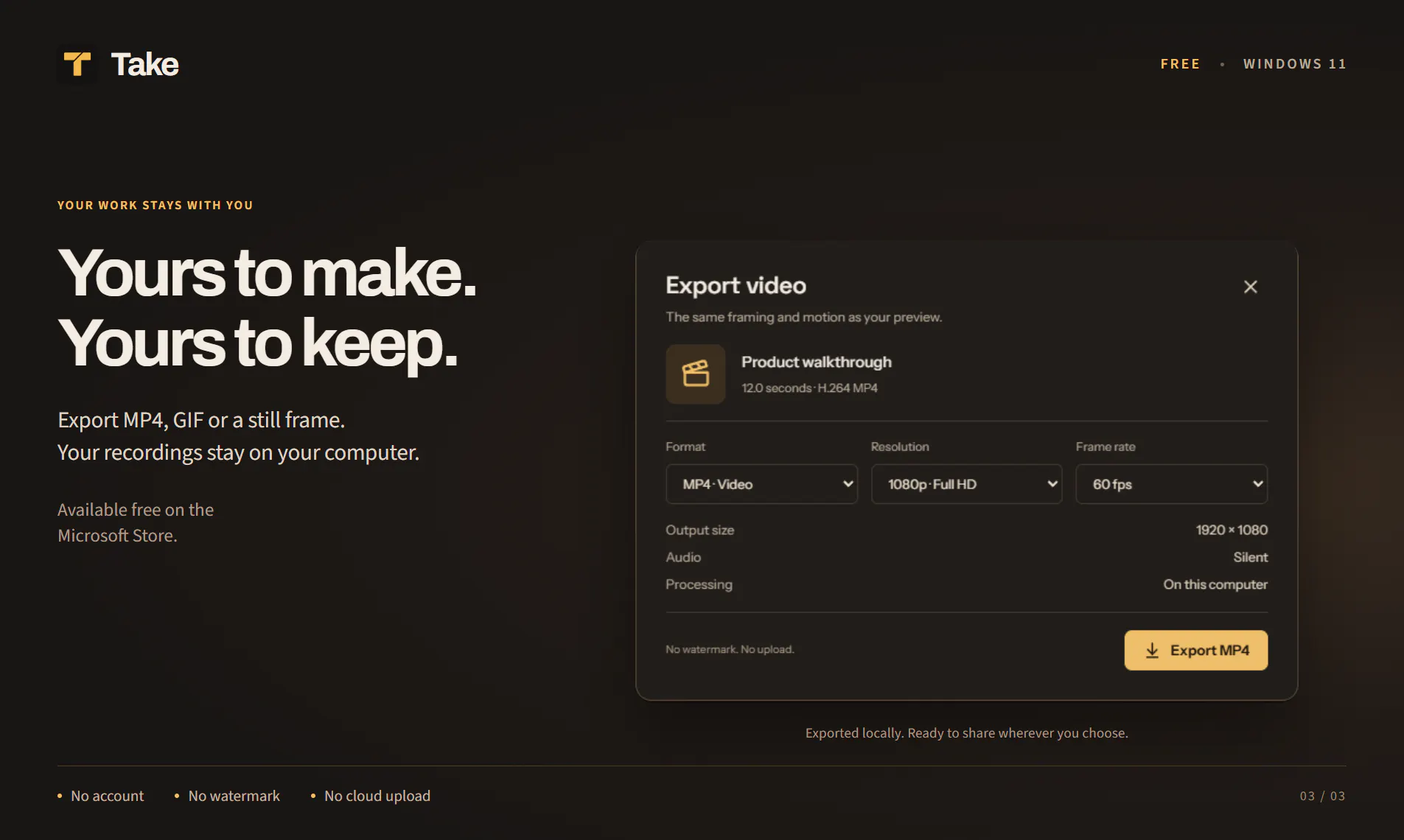Viewport: 1404px width, 840px height.
Task: Click "The same framing and motion" subtitle
Action: pyautogui.click(x=804, y=317)
